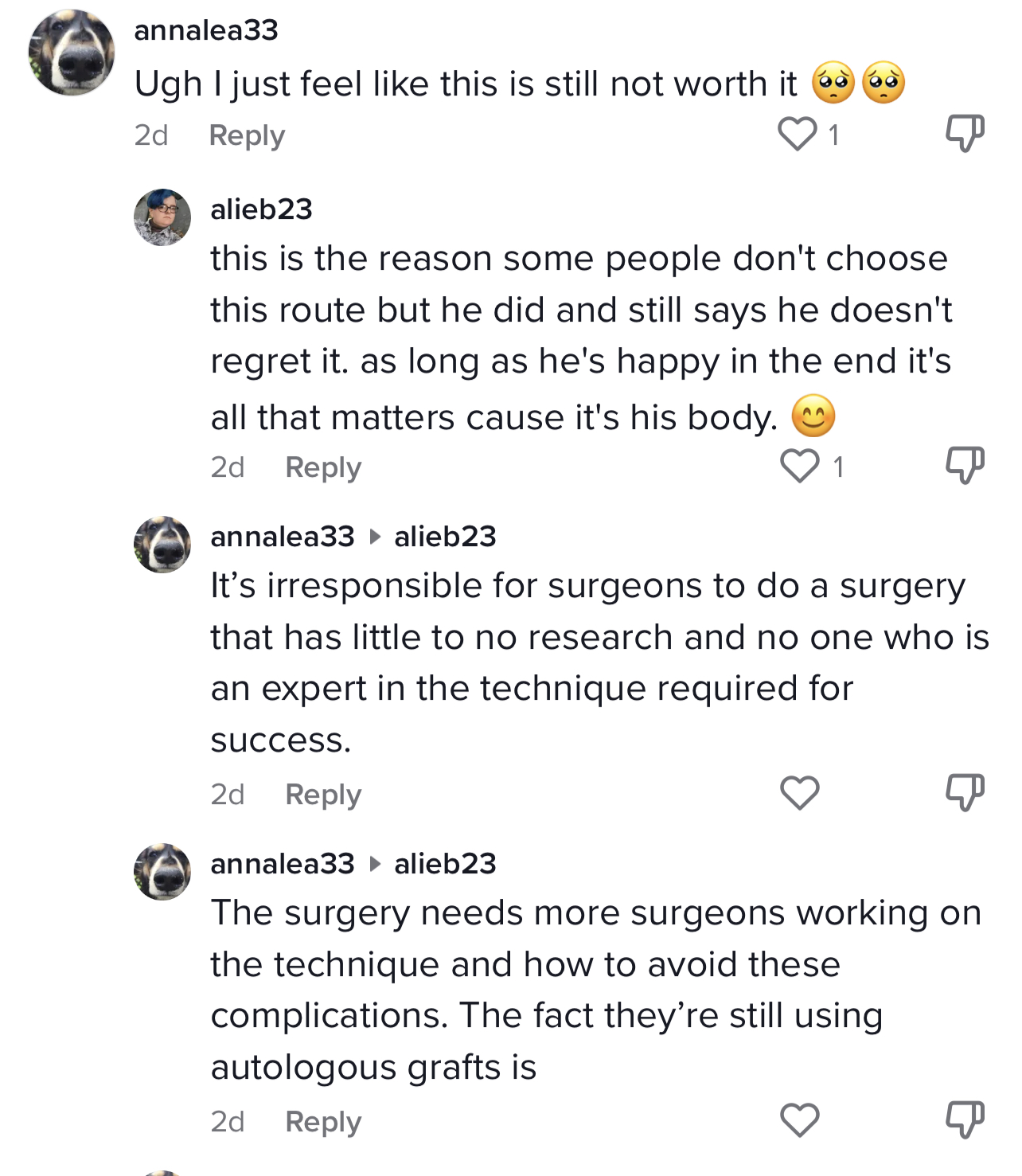1022x1176 pixels.
Task: Dislike annalea33's top comment
Action: coord(965,133)
